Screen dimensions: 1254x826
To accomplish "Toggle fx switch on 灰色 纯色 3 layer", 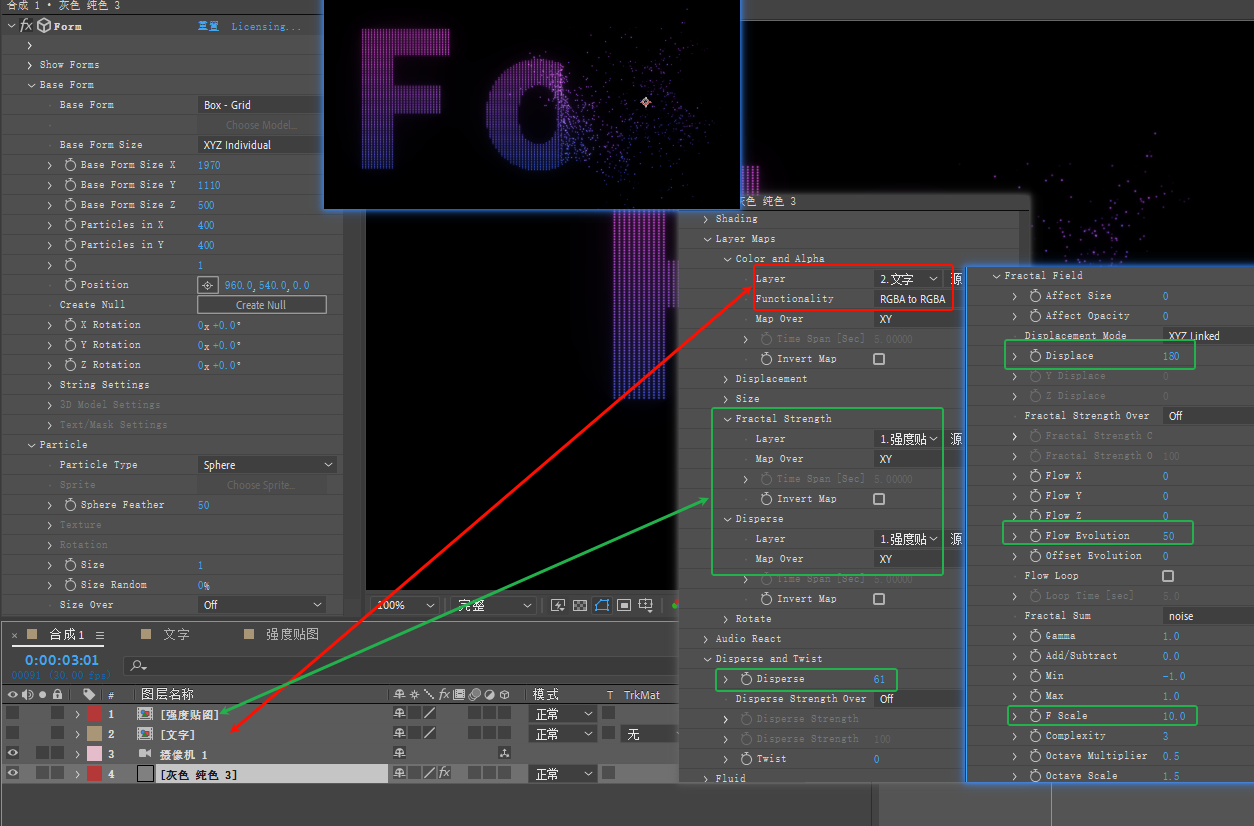I will point(443,774).
